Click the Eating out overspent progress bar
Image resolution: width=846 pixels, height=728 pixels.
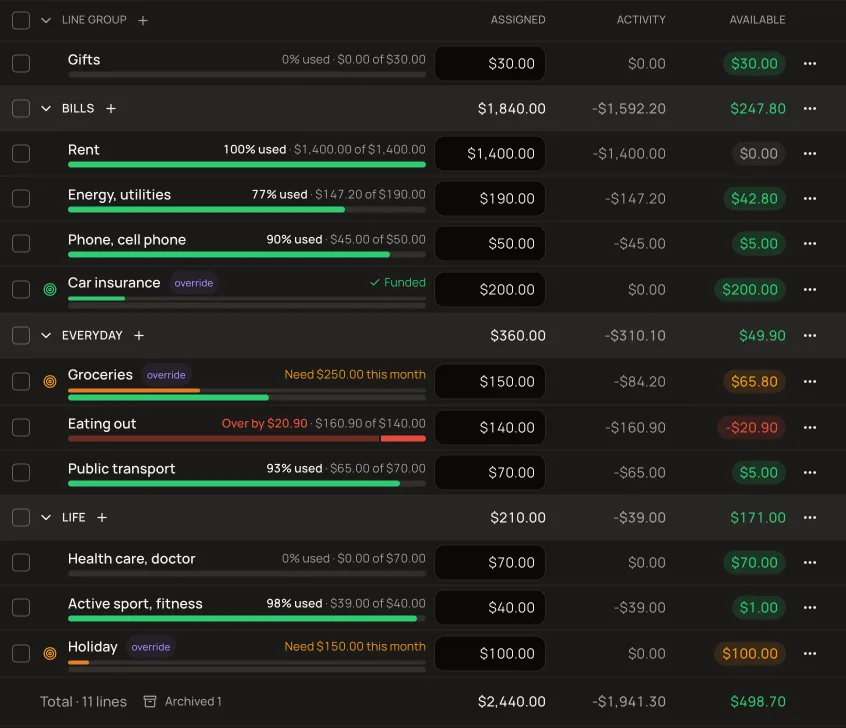247,439
